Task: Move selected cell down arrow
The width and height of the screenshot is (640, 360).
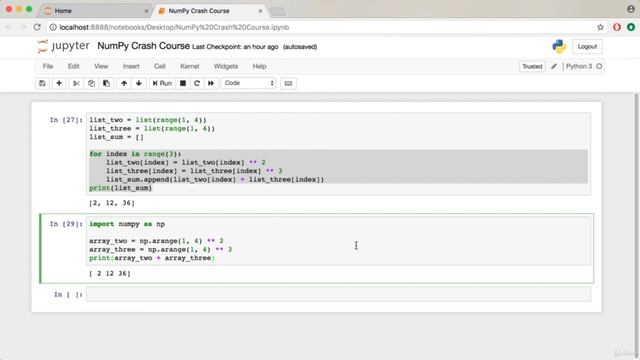Action: 139,83
